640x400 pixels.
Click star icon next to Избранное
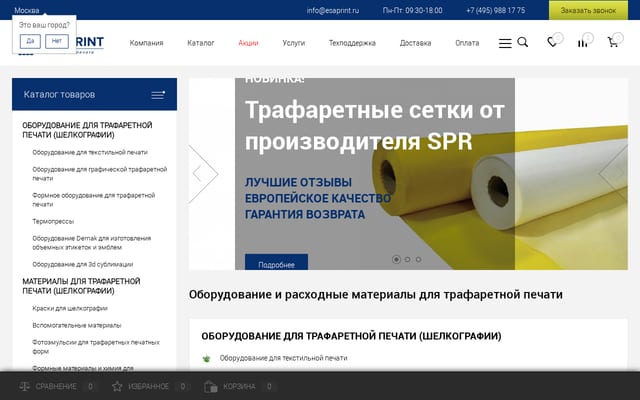[117, 386]
